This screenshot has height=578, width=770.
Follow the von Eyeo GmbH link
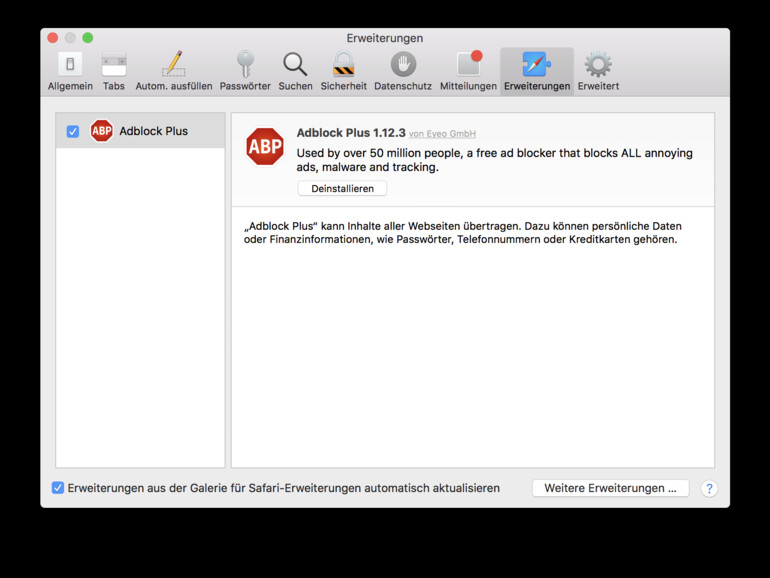tap(442, 134)
